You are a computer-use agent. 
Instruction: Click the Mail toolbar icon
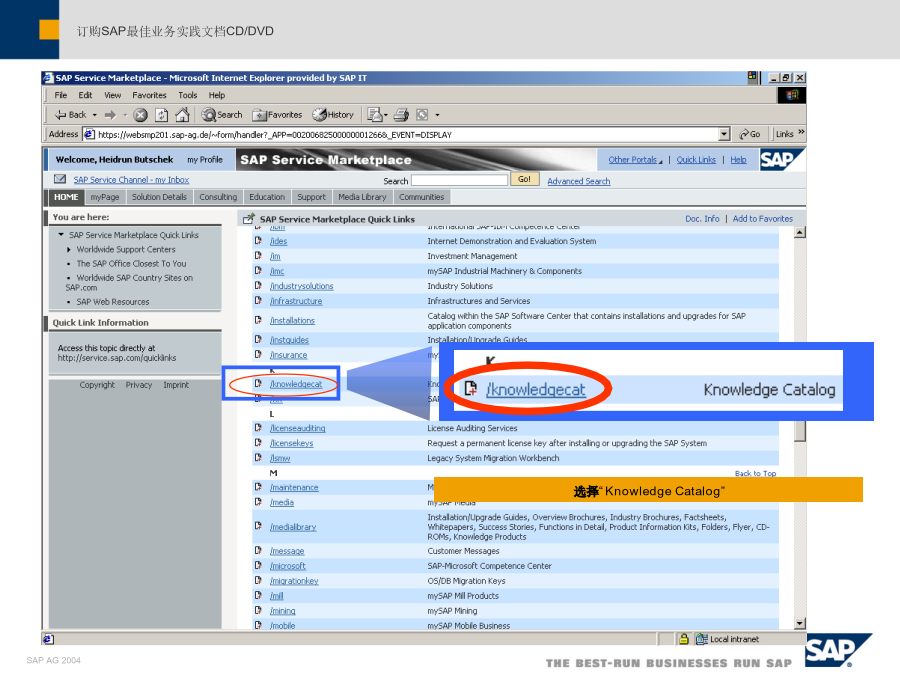(x=375, y=115)
